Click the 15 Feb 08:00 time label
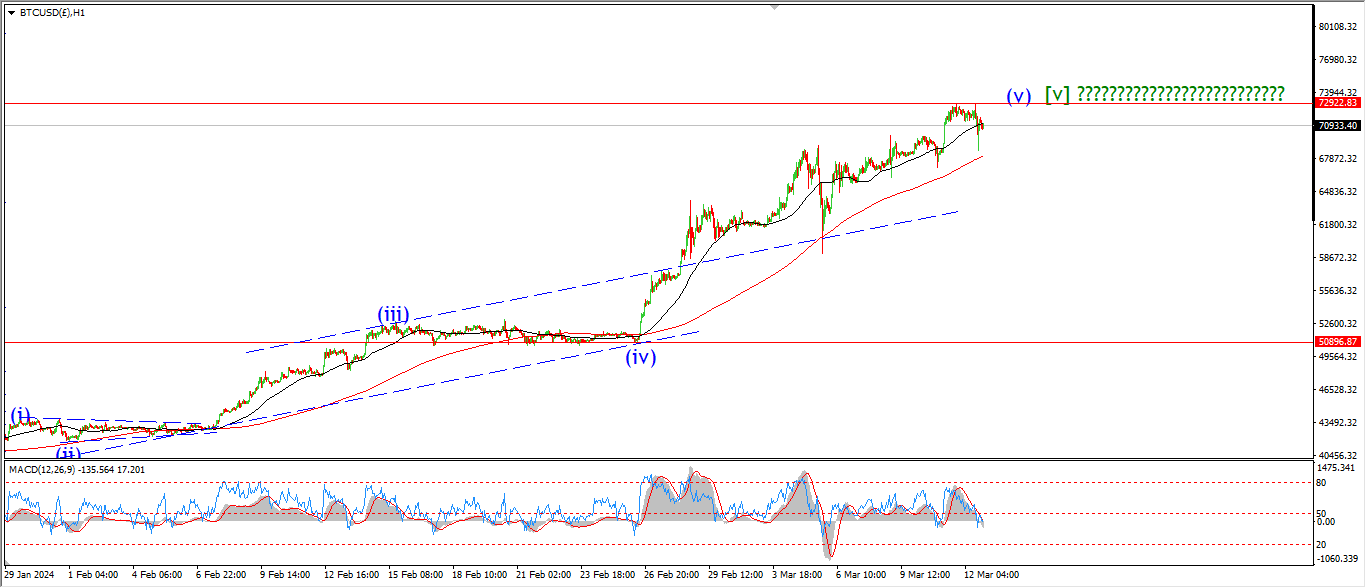The width and height of the screenshot is (1366, 588). tap(417, 575)
